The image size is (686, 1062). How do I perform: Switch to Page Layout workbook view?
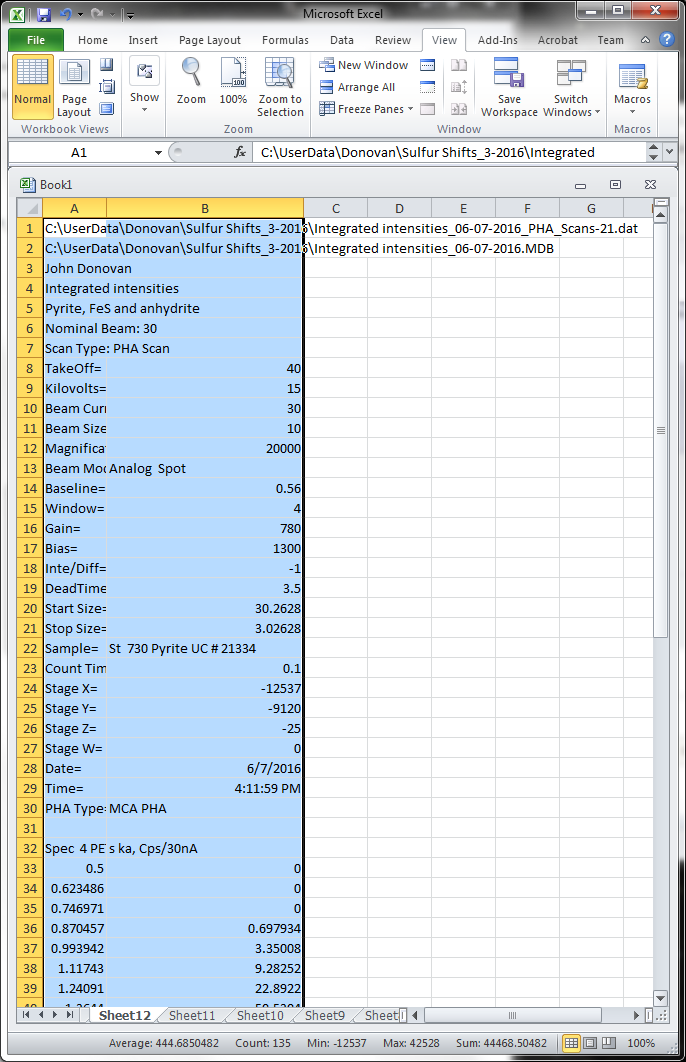[x=74, y=87]
